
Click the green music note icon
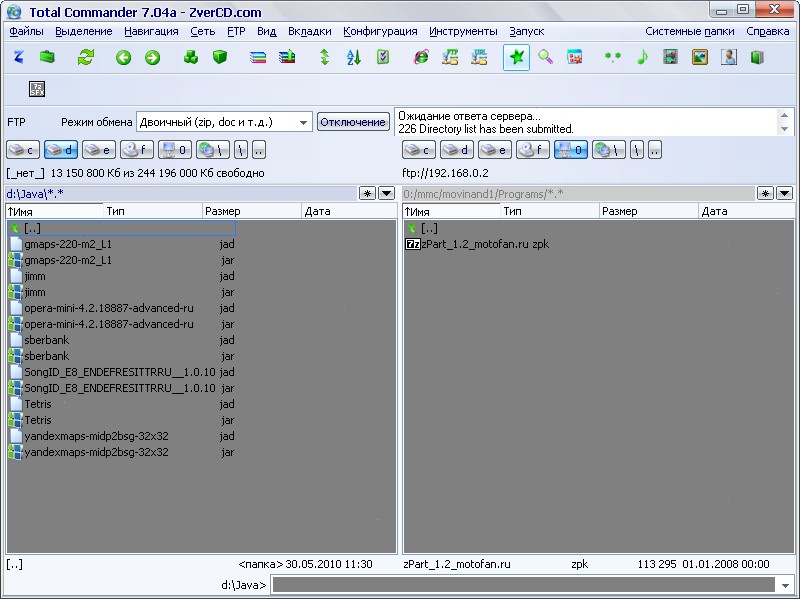642,57
